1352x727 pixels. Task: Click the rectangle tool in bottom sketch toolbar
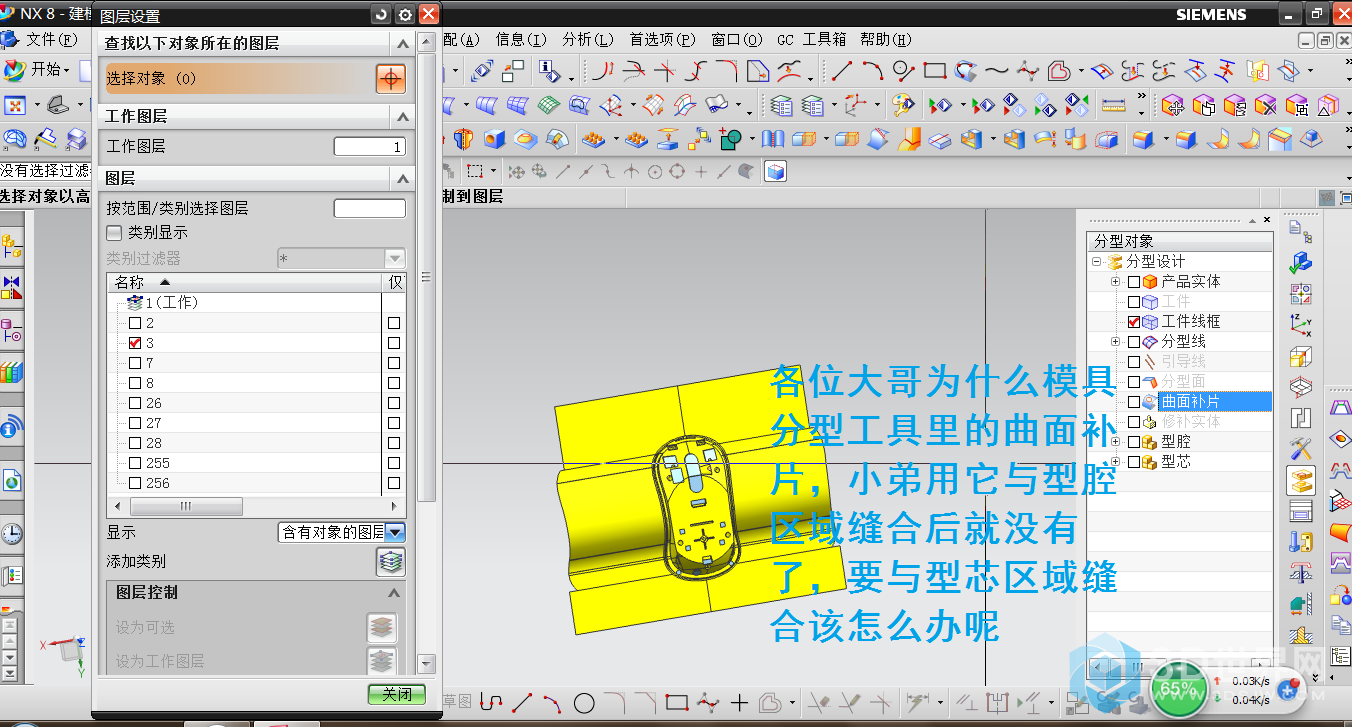[x=677, y=702]
